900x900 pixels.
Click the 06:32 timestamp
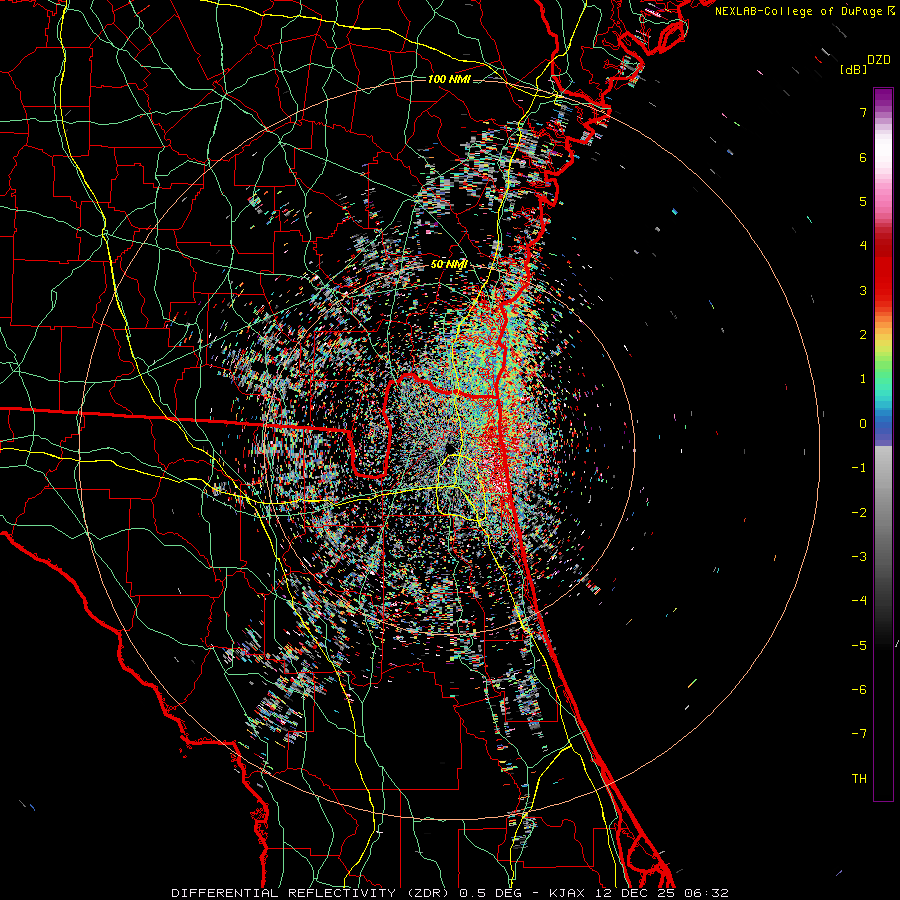[707, 893]
